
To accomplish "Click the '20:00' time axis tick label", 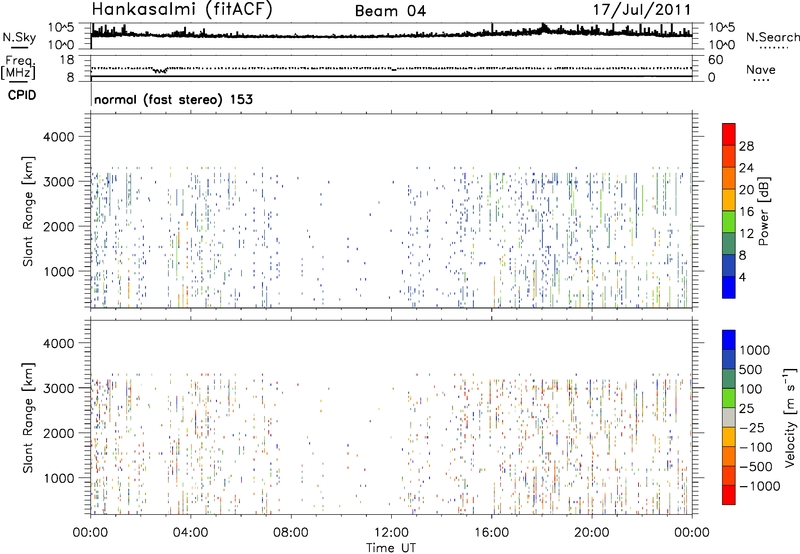I will 591,533.
